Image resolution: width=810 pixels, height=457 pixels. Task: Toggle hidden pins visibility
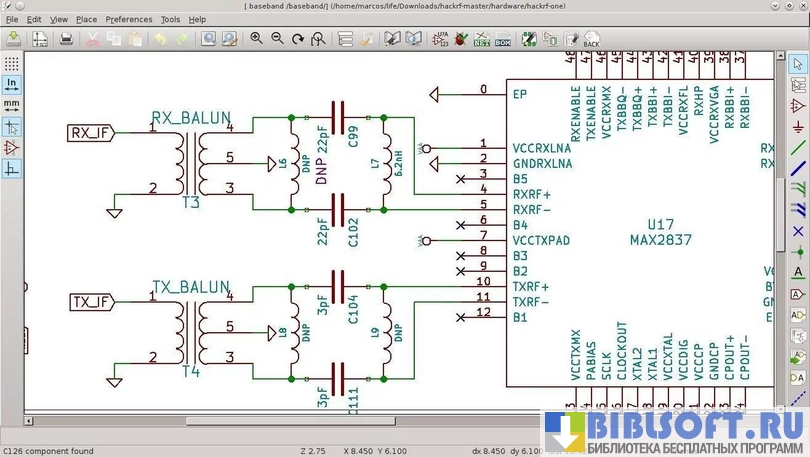[12, 148]
